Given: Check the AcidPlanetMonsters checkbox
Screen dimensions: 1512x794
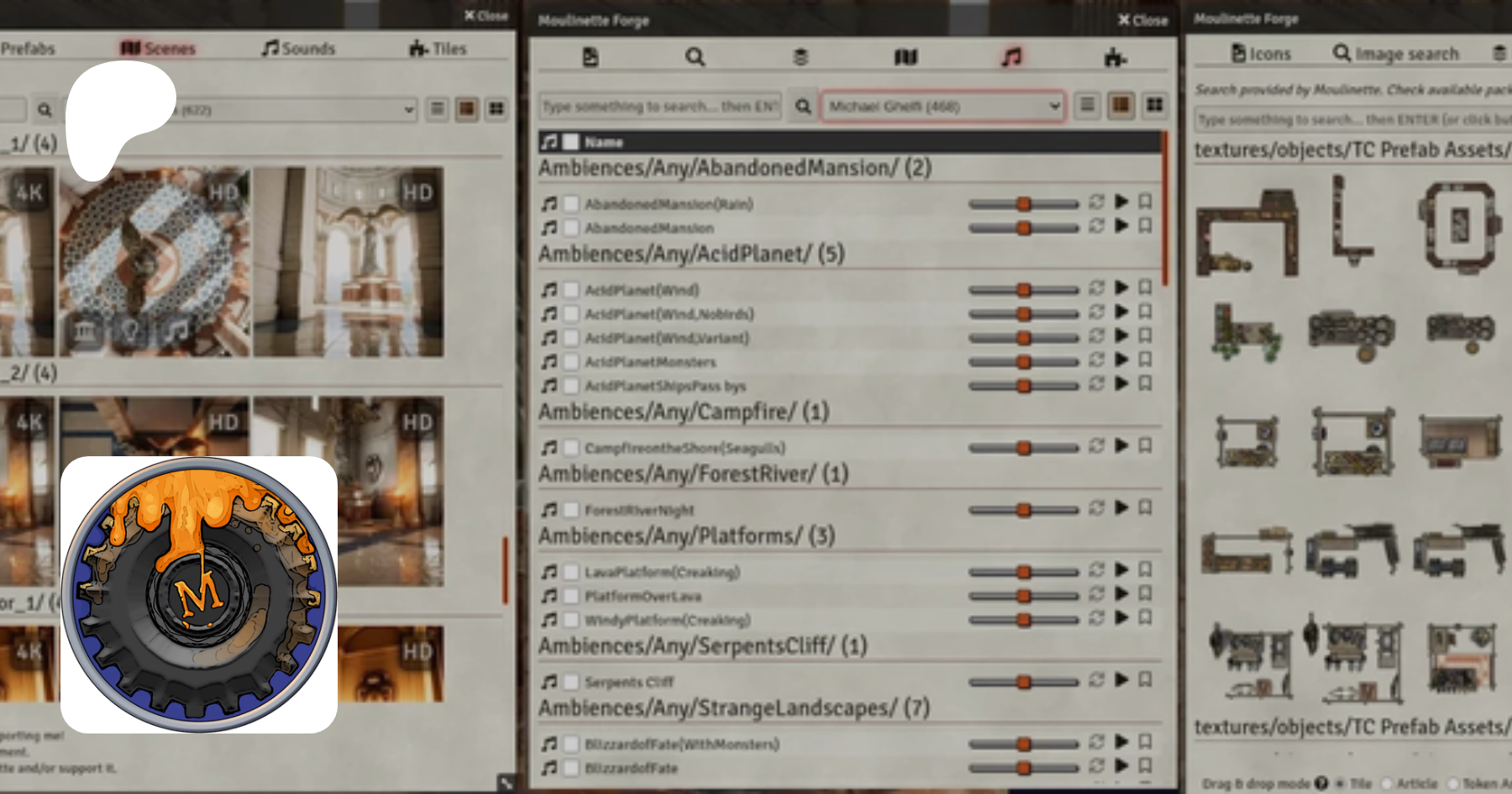Looking at the screenshot, I should tap(571, 362).
